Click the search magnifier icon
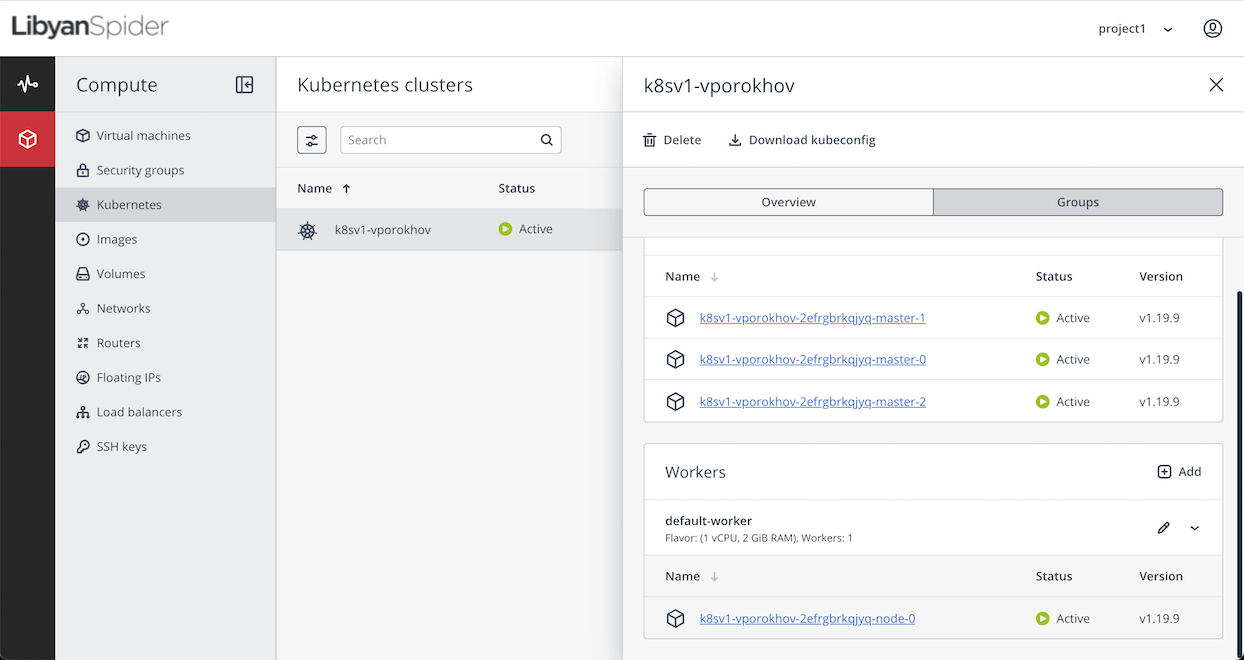1244x660 pixels. click(546, 140)
